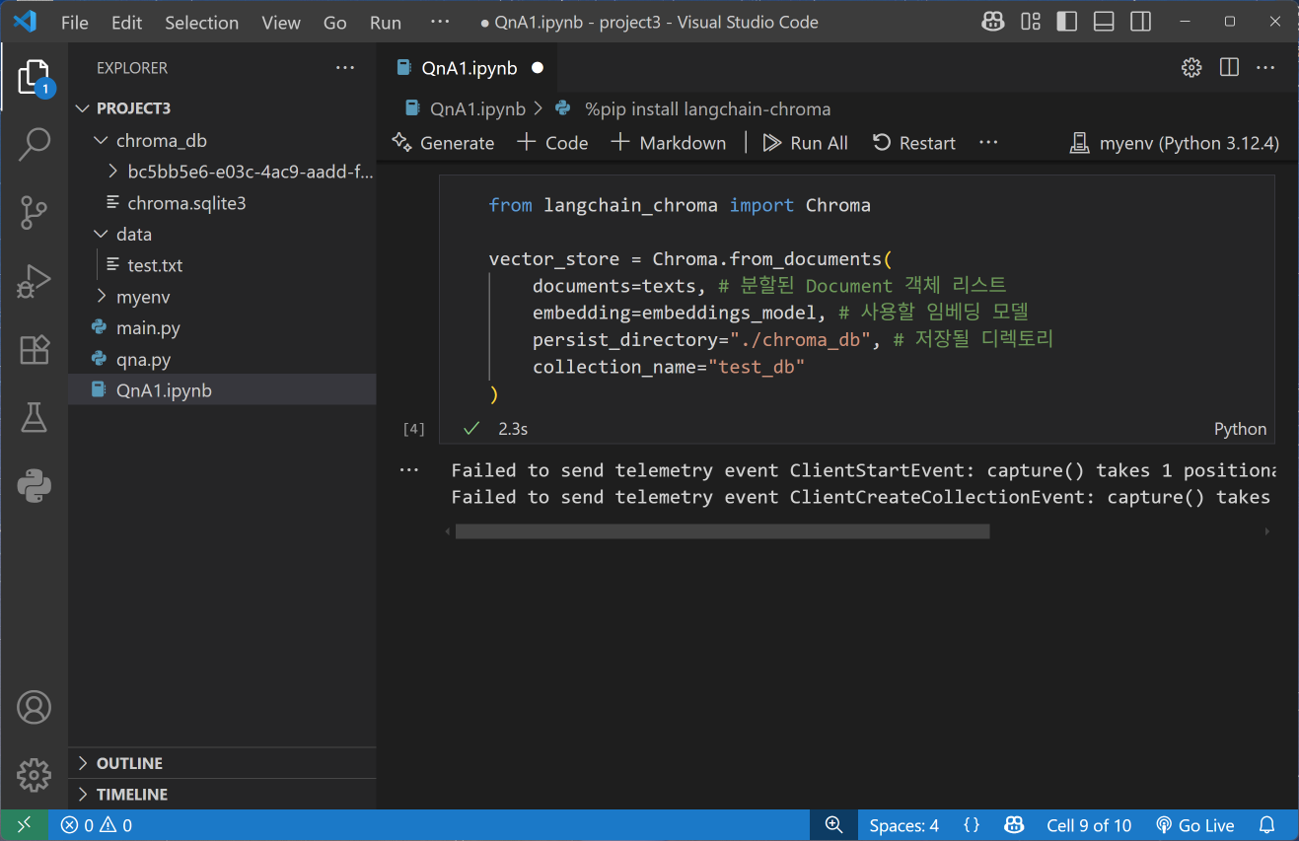Click the Copilot icon in title bar
Screen dimensions: 1299x841
(993, 22)
